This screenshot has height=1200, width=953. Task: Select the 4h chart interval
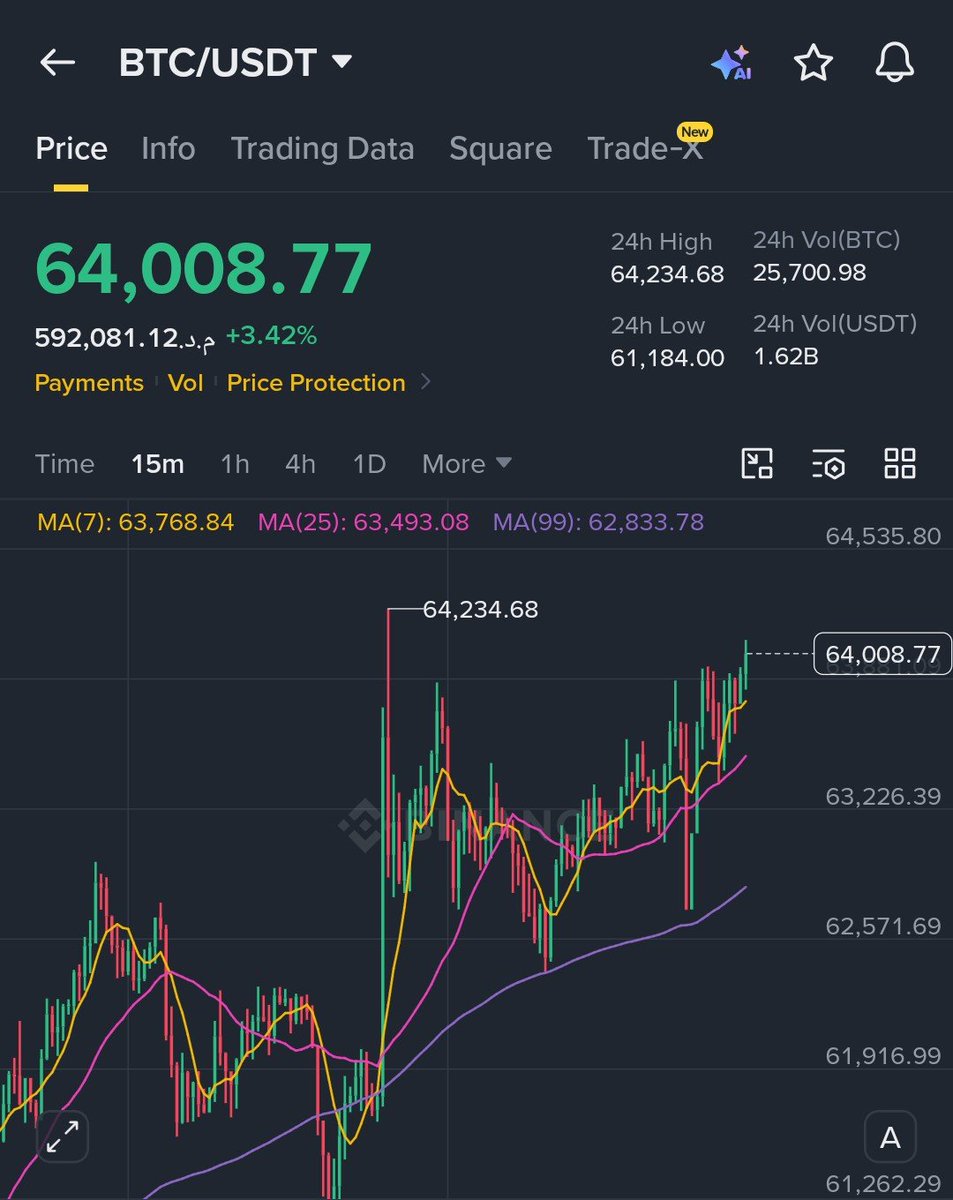coord(300,464)
